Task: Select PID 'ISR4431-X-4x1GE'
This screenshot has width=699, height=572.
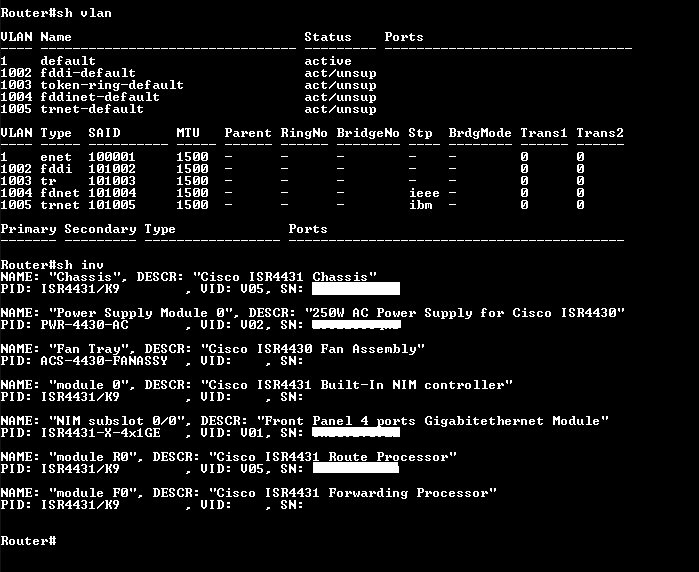Action: coord(100,433)
